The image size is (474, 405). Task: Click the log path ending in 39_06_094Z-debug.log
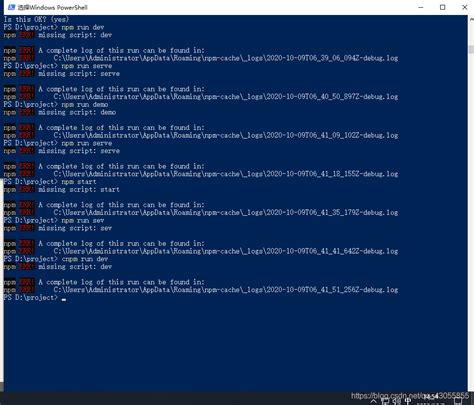point(226,58)
